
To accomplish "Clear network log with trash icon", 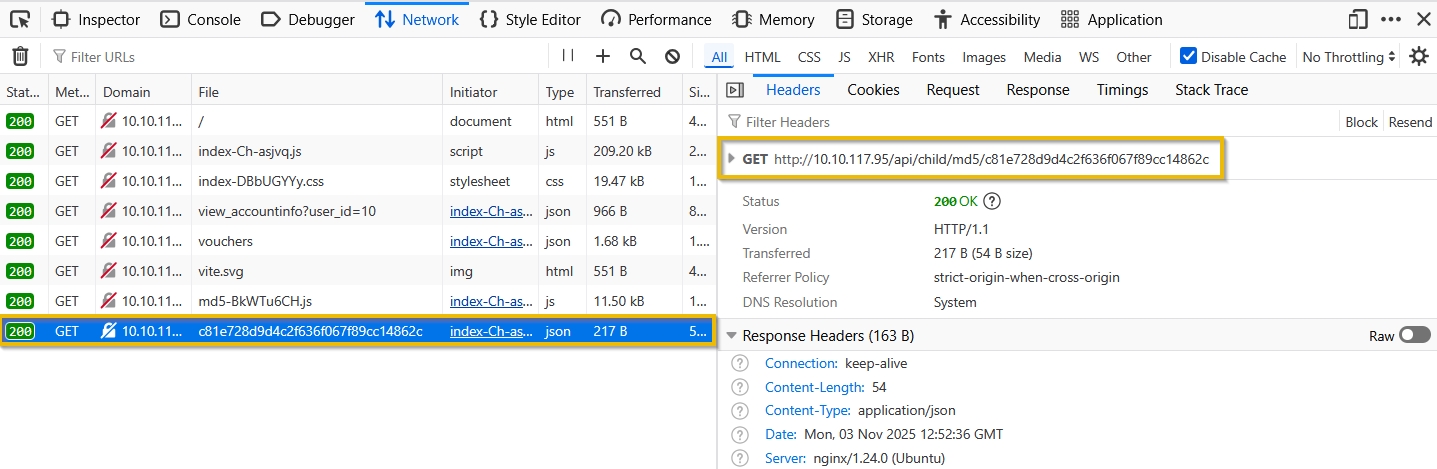I will pos(20,57).
